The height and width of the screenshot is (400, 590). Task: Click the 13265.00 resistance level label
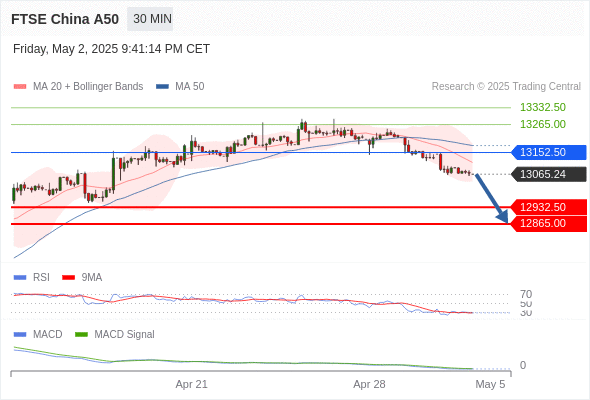point(543,124)
